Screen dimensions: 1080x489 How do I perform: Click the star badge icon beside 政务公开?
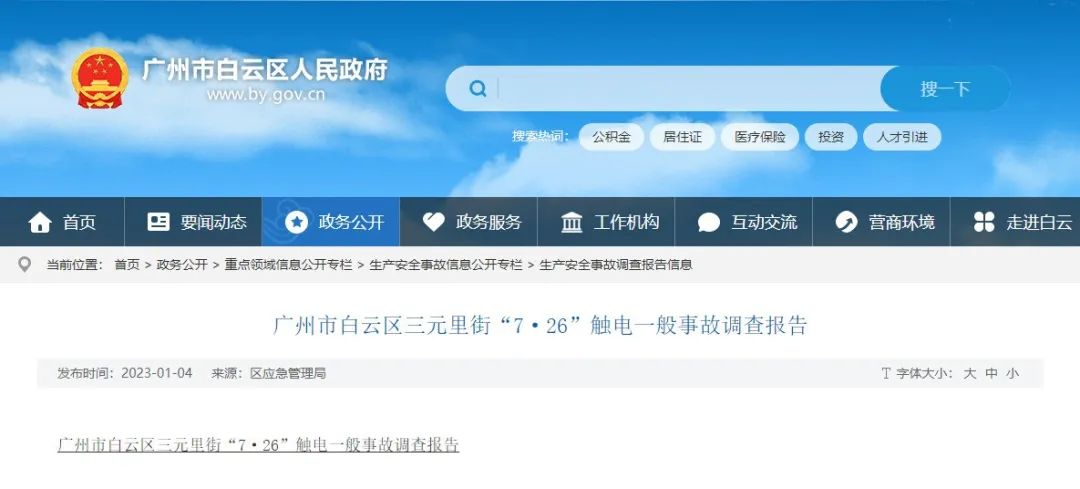point(296,222)
